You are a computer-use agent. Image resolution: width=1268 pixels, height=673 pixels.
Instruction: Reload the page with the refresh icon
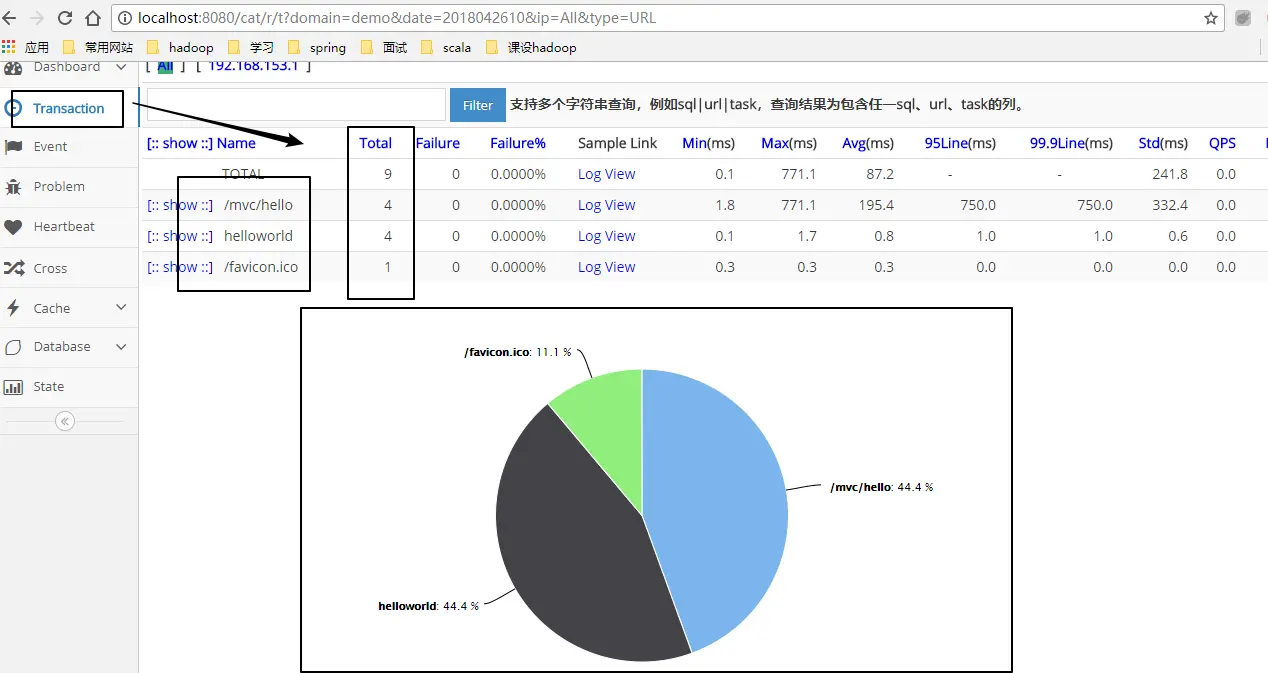[65, 18]
